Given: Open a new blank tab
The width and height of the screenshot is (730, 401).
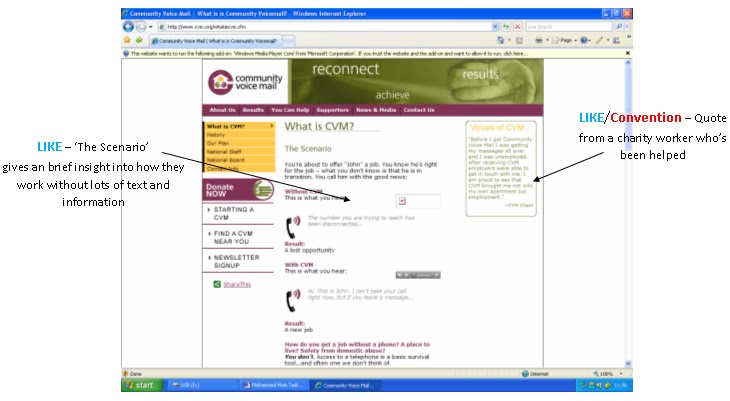Looking at the screenshot, I should coord(289,41).
